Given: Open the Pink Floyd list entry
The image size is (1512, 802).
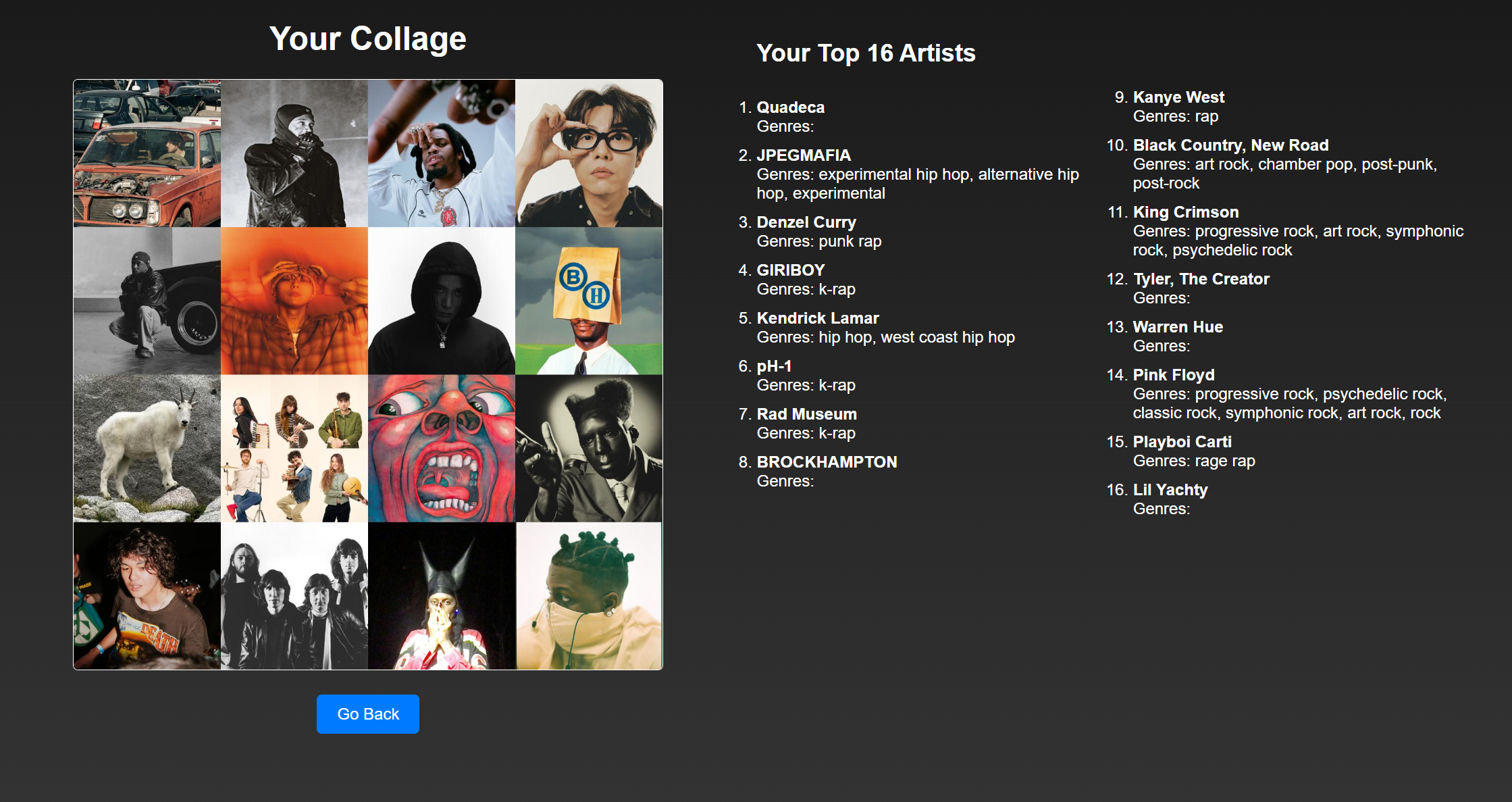Looking at the screenshot, I should click(1173, 375).
